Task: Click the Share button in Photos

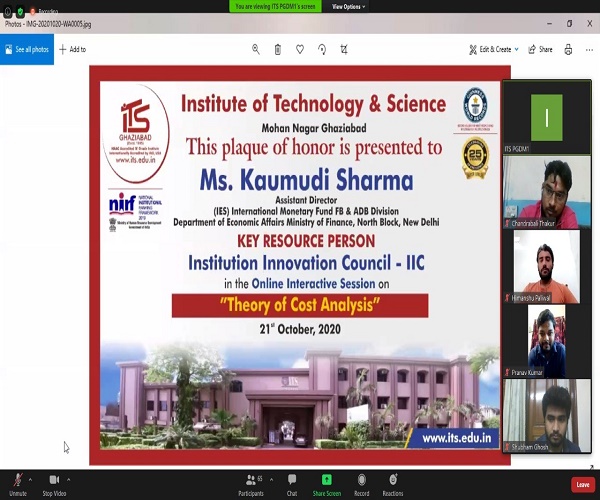Action: click(x=540, y=49)
